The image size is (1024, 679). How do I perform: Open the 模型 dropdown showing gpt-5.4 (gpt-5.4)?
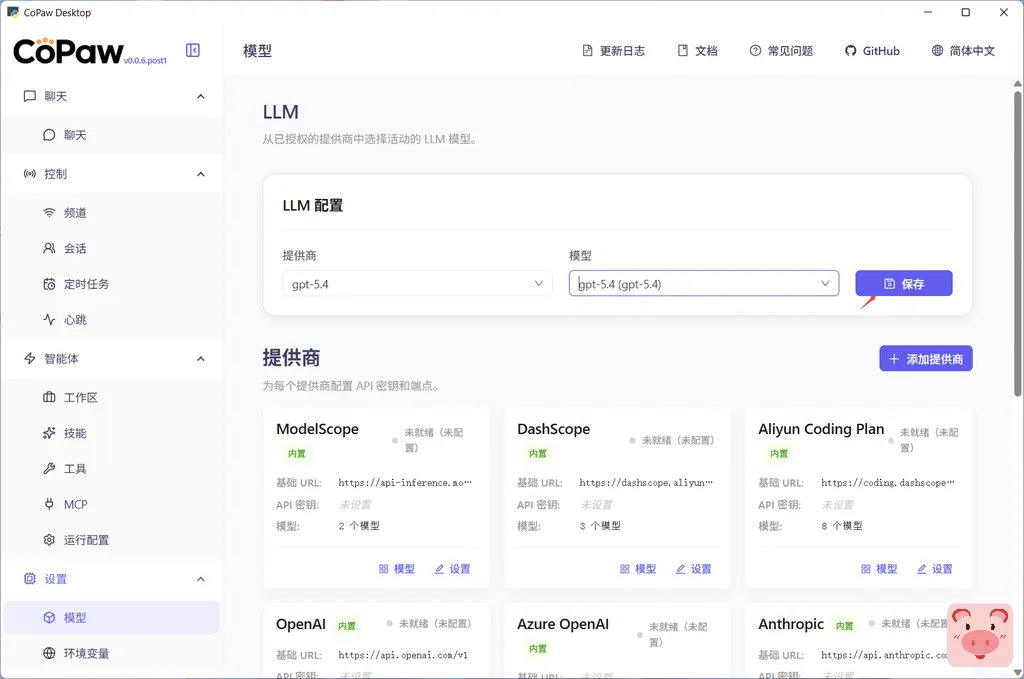click(x=704, y=283)
